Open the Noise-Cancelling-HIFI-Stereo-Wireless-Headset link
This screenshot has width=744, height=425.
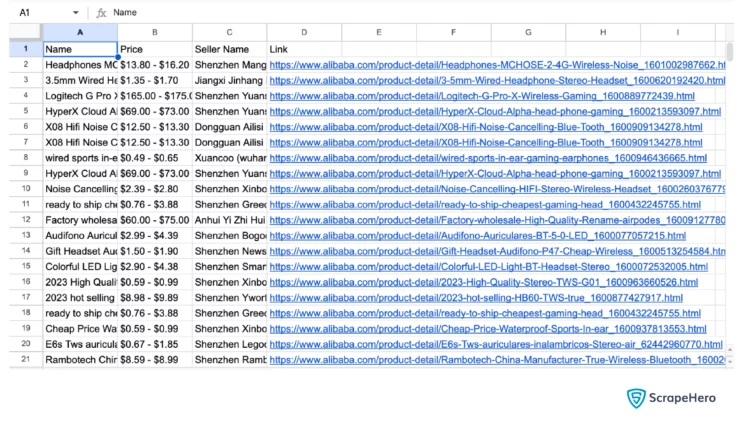click(x=497, y=189)
